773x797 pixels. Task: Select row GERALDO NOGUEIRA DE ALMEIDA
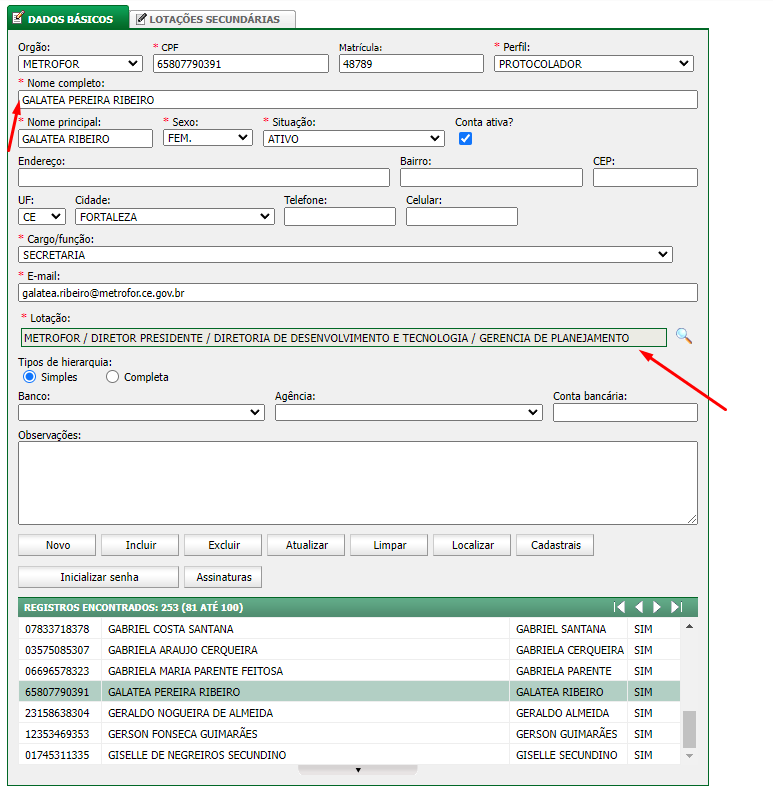pyautogui.click(x=349, y=713)
